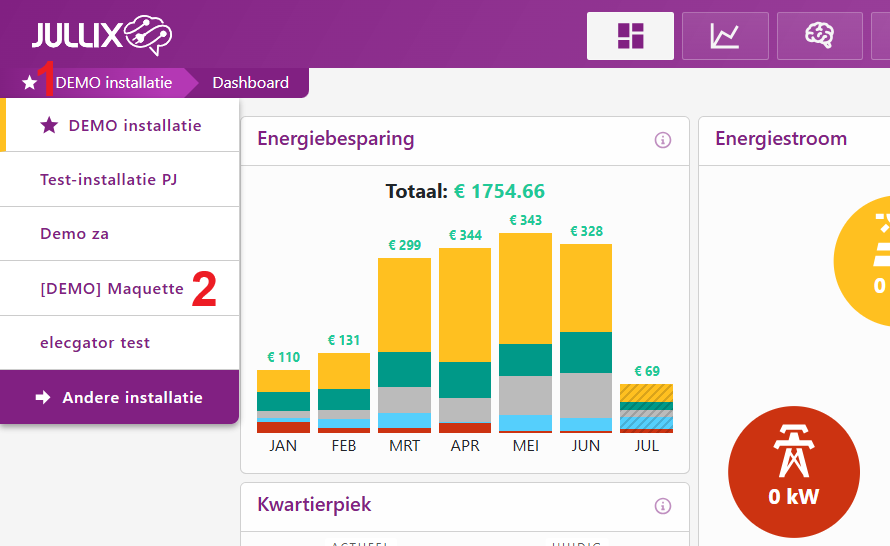The height and width of the screenshot is (546, 890).
Task: Choose elecgator test installation
Action: click(95, 343)
